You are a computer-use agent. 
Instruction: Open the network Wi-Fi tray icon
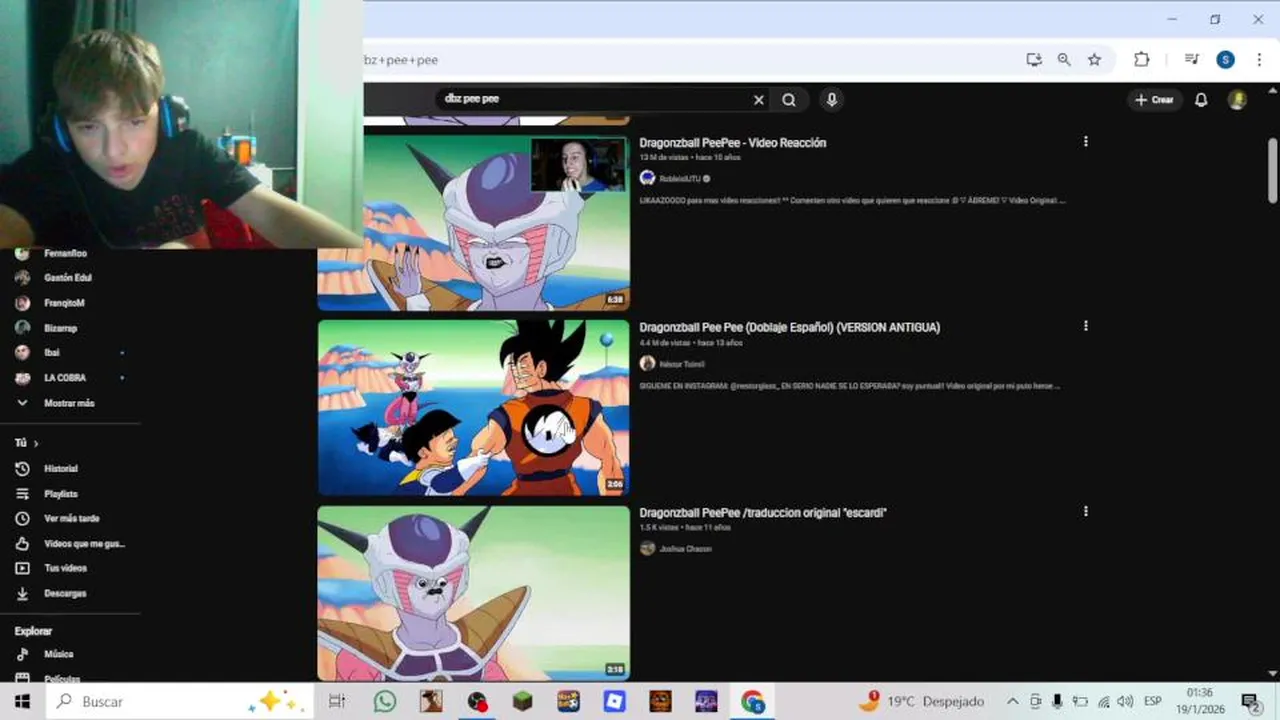click(1103, 702)
